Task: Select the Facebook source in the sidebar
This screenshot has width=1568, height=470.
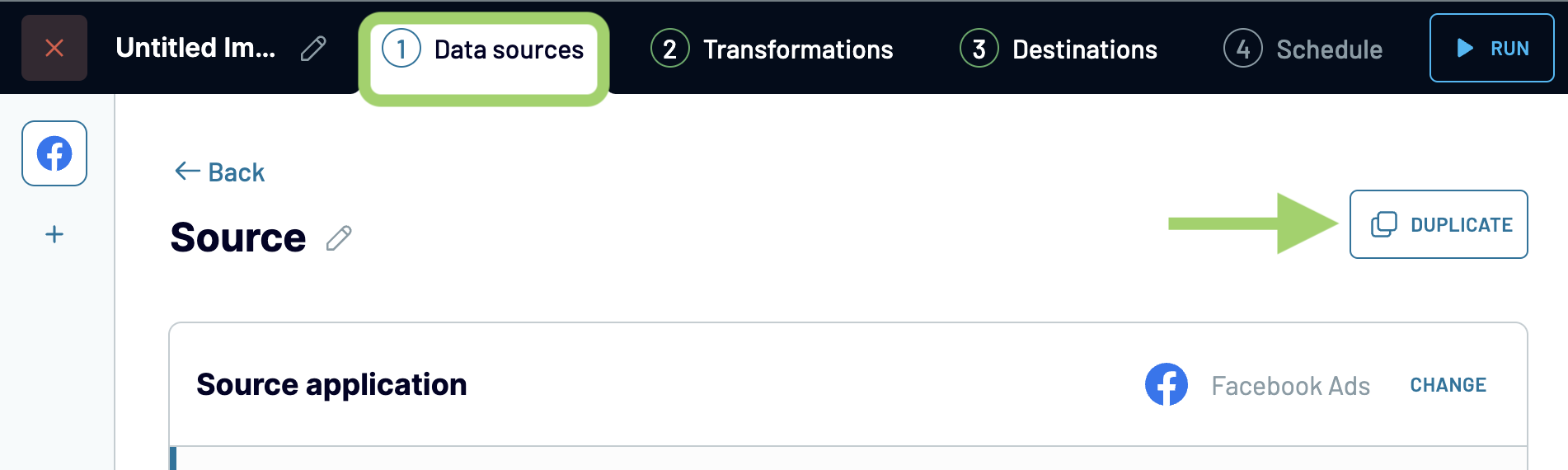Action: click(x=54, y=153)
